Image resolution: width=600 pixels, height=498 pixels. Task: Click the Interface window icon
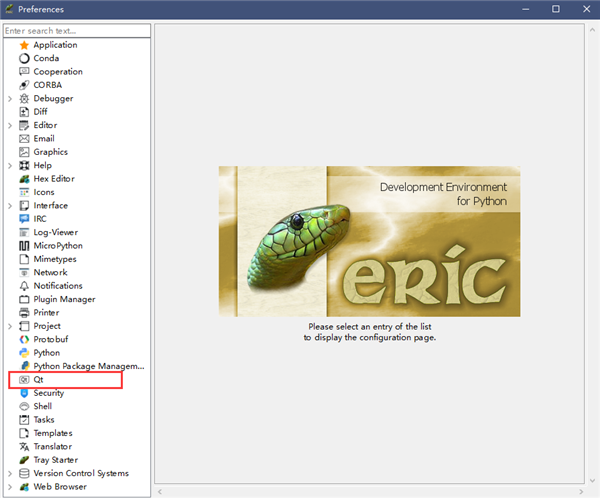click(x=24, y=206)
